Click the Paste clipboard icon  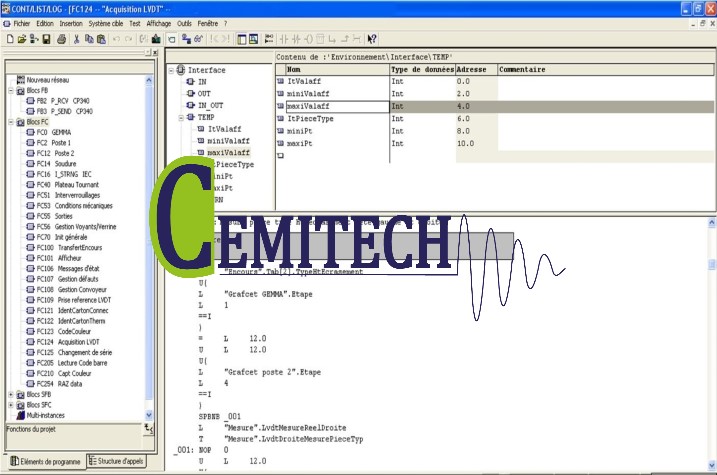tap(102, 39)
